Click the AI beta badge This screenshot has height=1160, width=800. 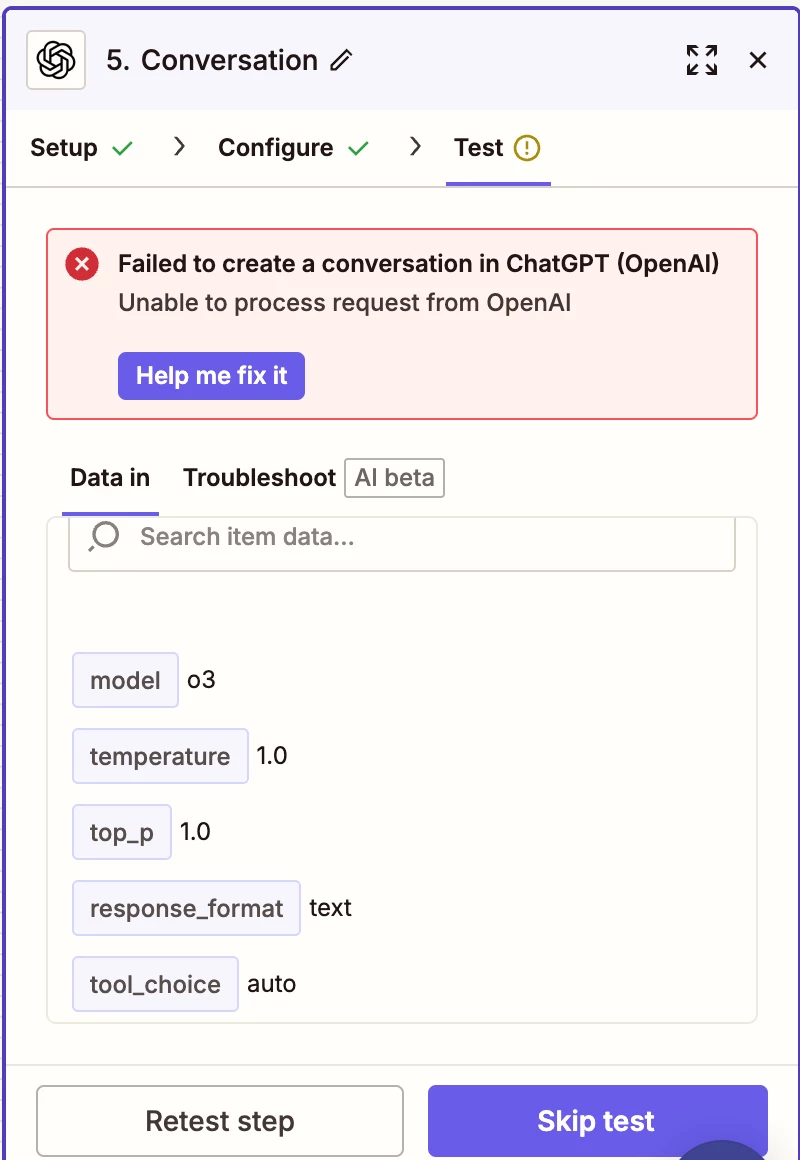(394, 478)
